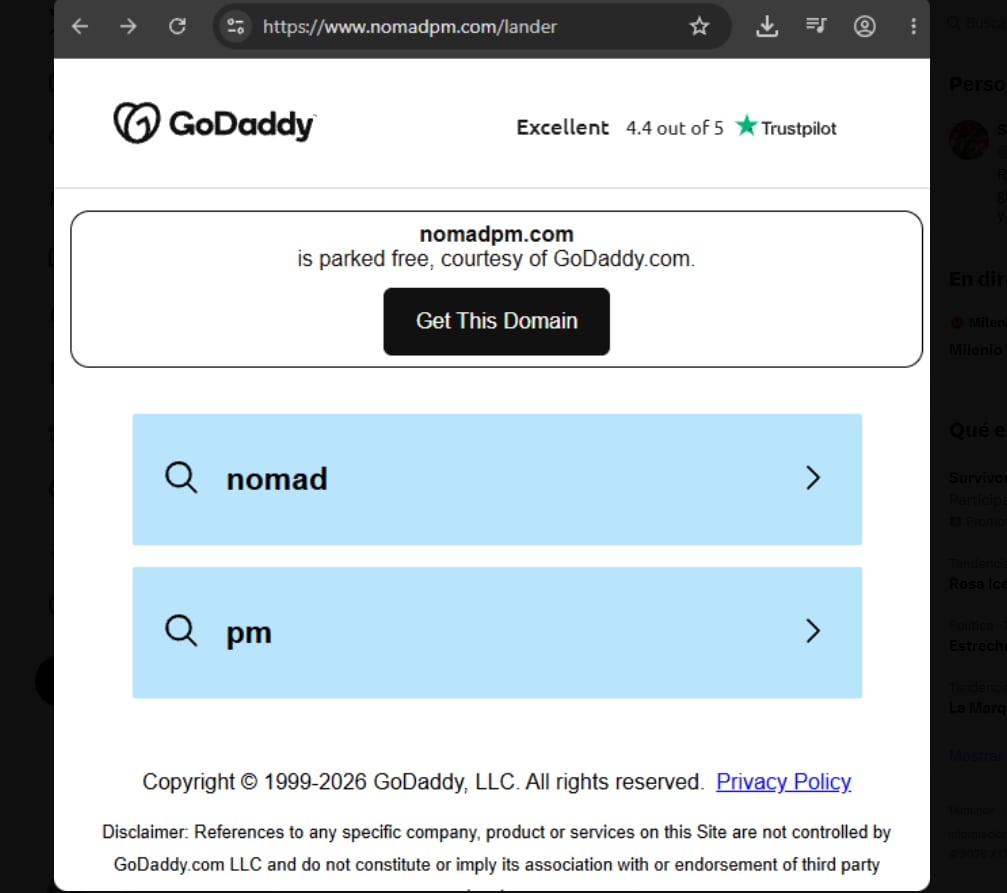Click the Get This Domain button

pyautogui.click(x=496, y=321)
